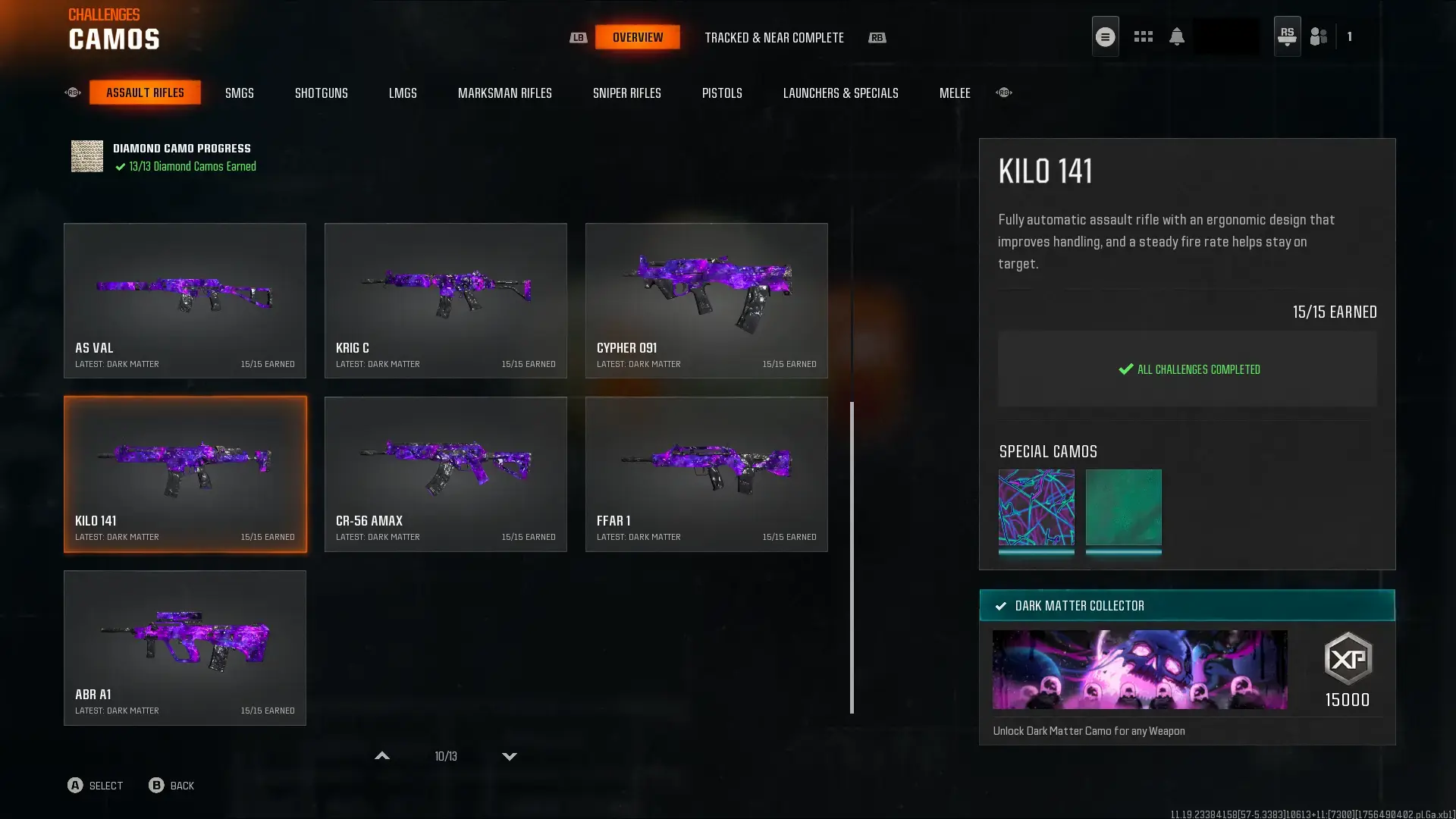Click the down chevron to next row
This screenshot has width=1456, height=819.
tap(510, 756)
